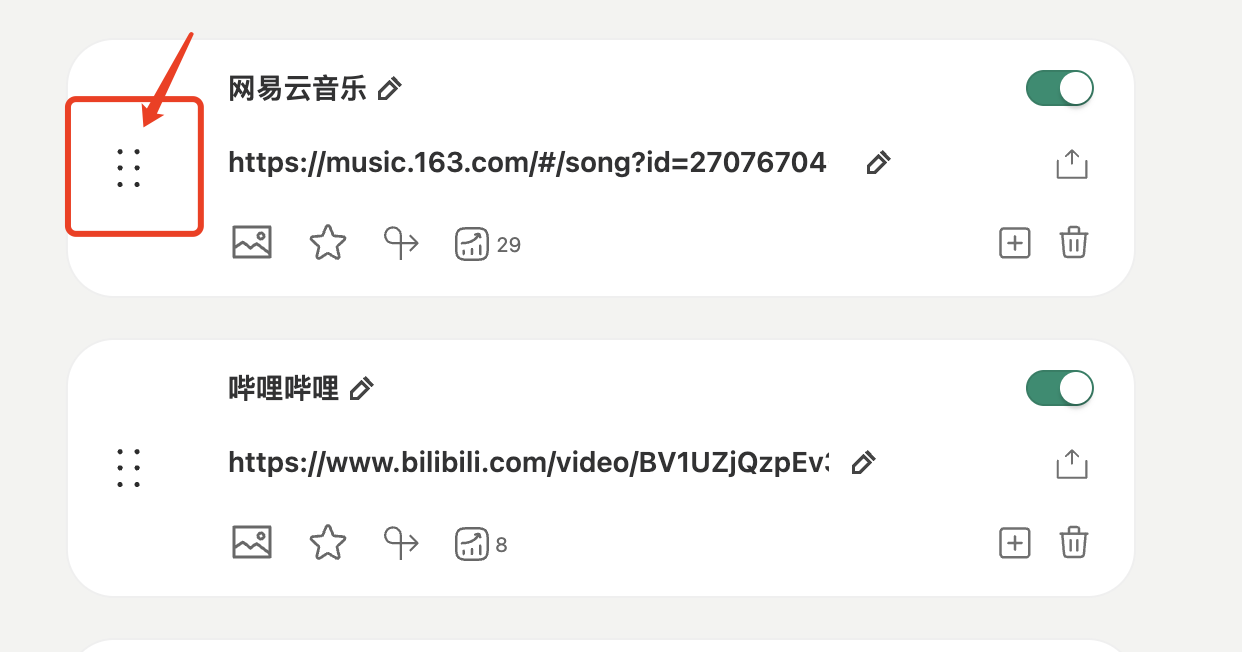This screenshot has width=1242, height=652.
Task: View click analytics showing 8
Action: coord(472,544)
